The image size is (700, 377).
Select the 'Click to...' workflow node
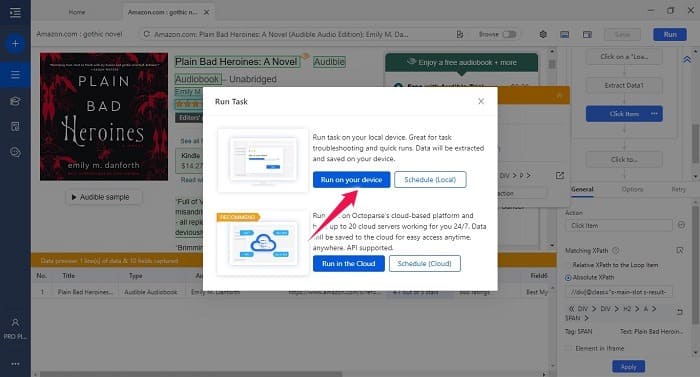624,159
